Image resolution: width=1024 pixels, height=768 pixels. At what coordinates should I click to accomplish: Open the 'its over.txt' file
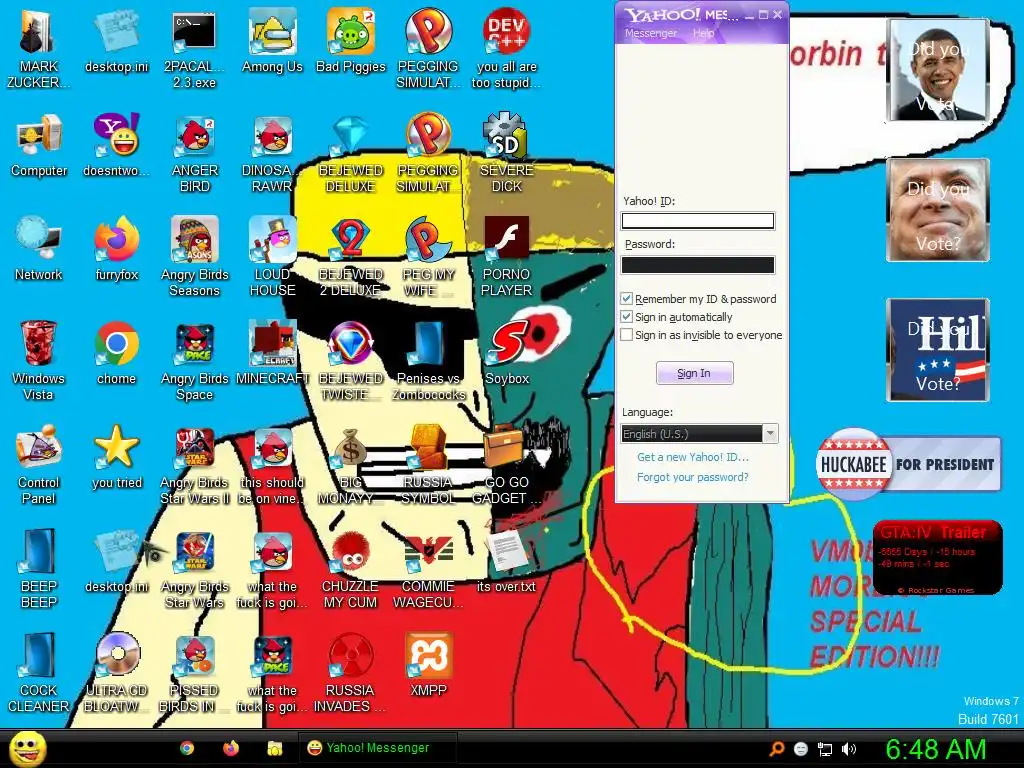(507, 562)
